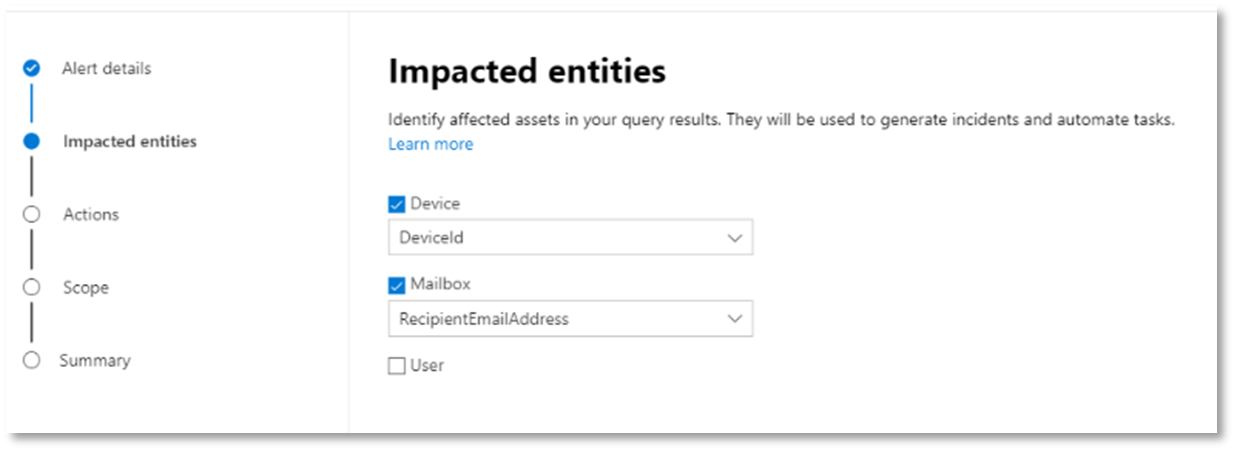Expand the RecipientEmailAddress dropdown chevron arrow

pos(735,319)
